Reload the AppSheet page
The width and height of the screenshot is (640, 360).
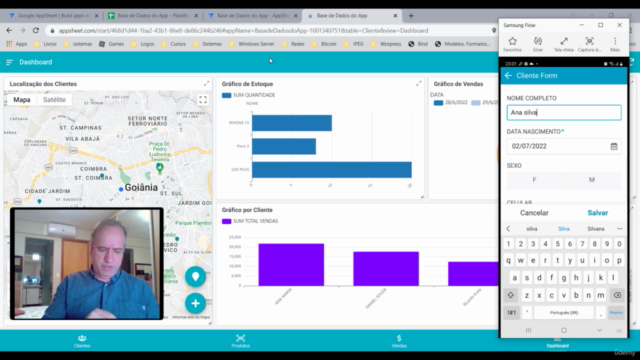pos(36,31)
